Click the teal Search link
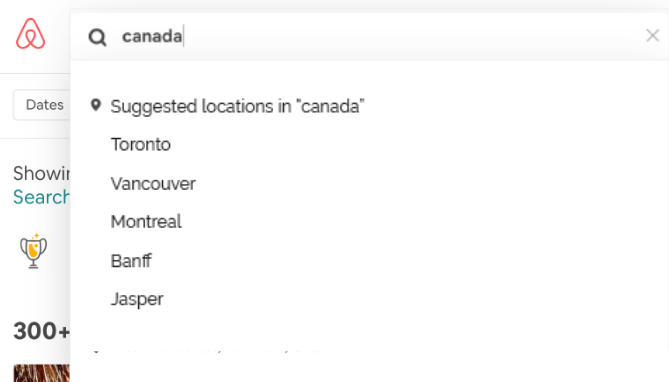The height and width of the screenshot is (382, 669). click(41, 197)
